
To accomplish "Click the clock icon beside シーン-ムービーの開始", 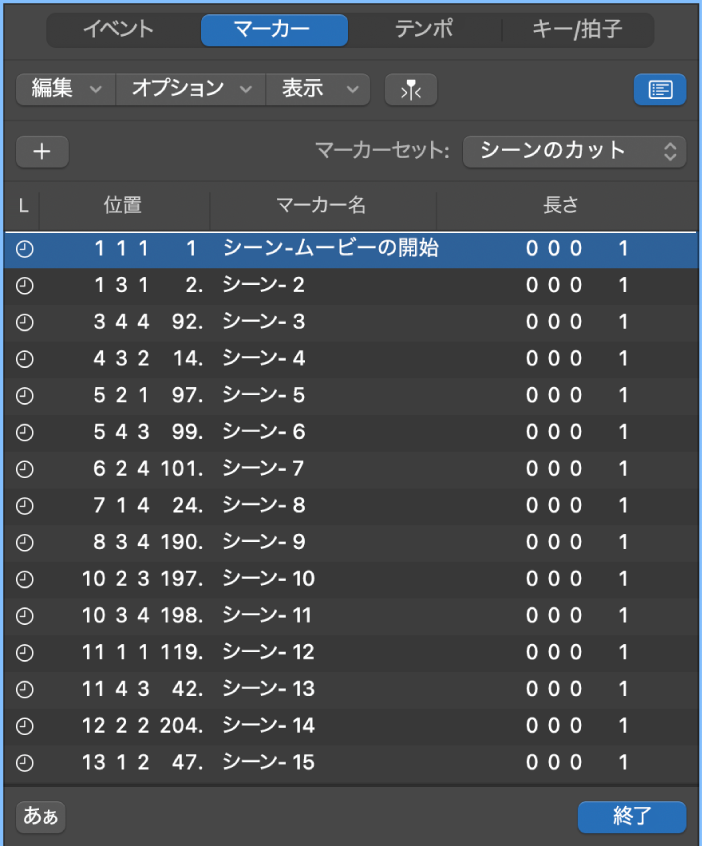I will coord(23,248).
